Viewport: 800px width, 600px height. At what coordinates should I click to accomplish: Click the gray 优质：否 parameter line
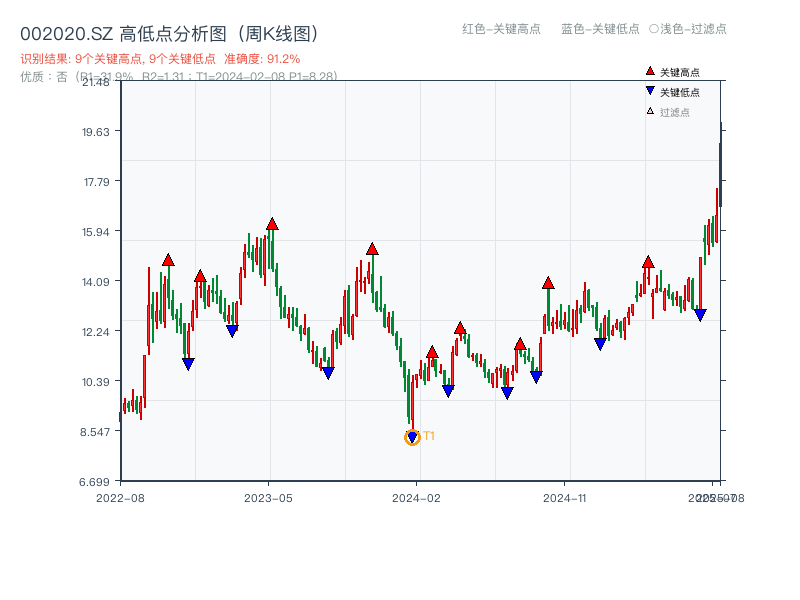pos(179,77)
